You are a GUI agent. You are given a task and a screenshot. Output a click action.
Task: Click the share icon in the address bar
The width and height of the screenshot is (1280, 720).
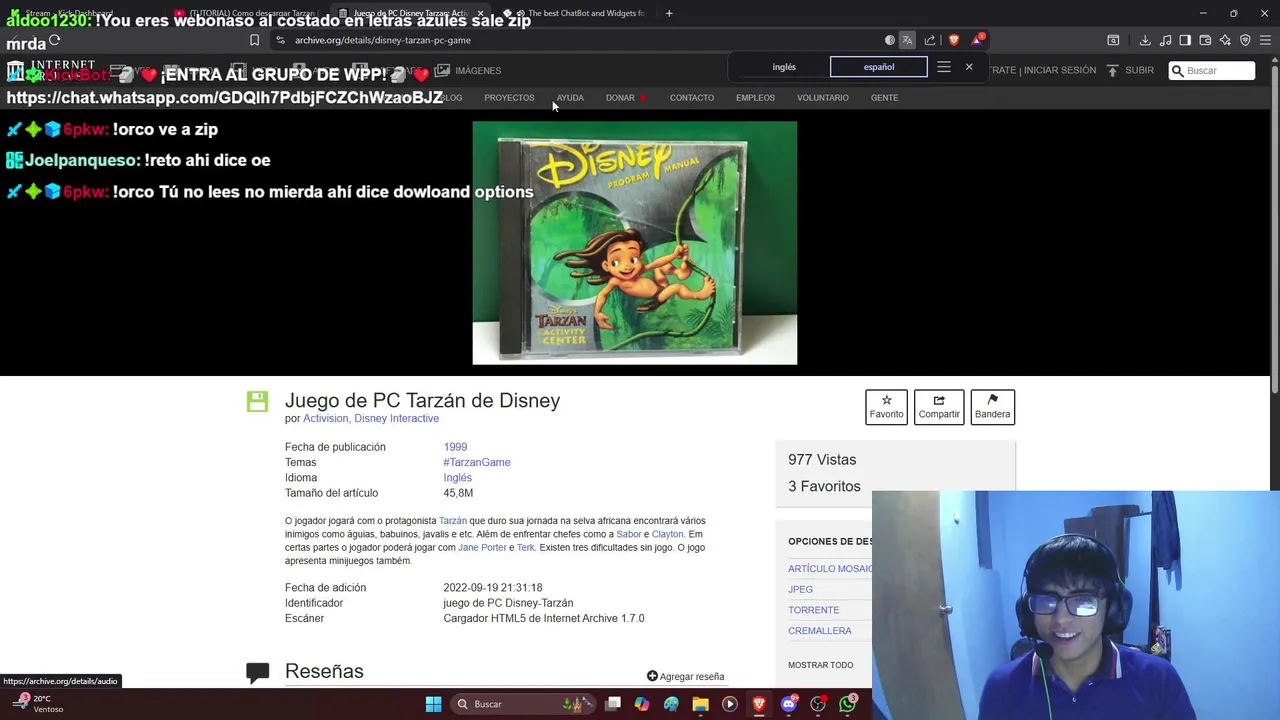tap(930, 40)
